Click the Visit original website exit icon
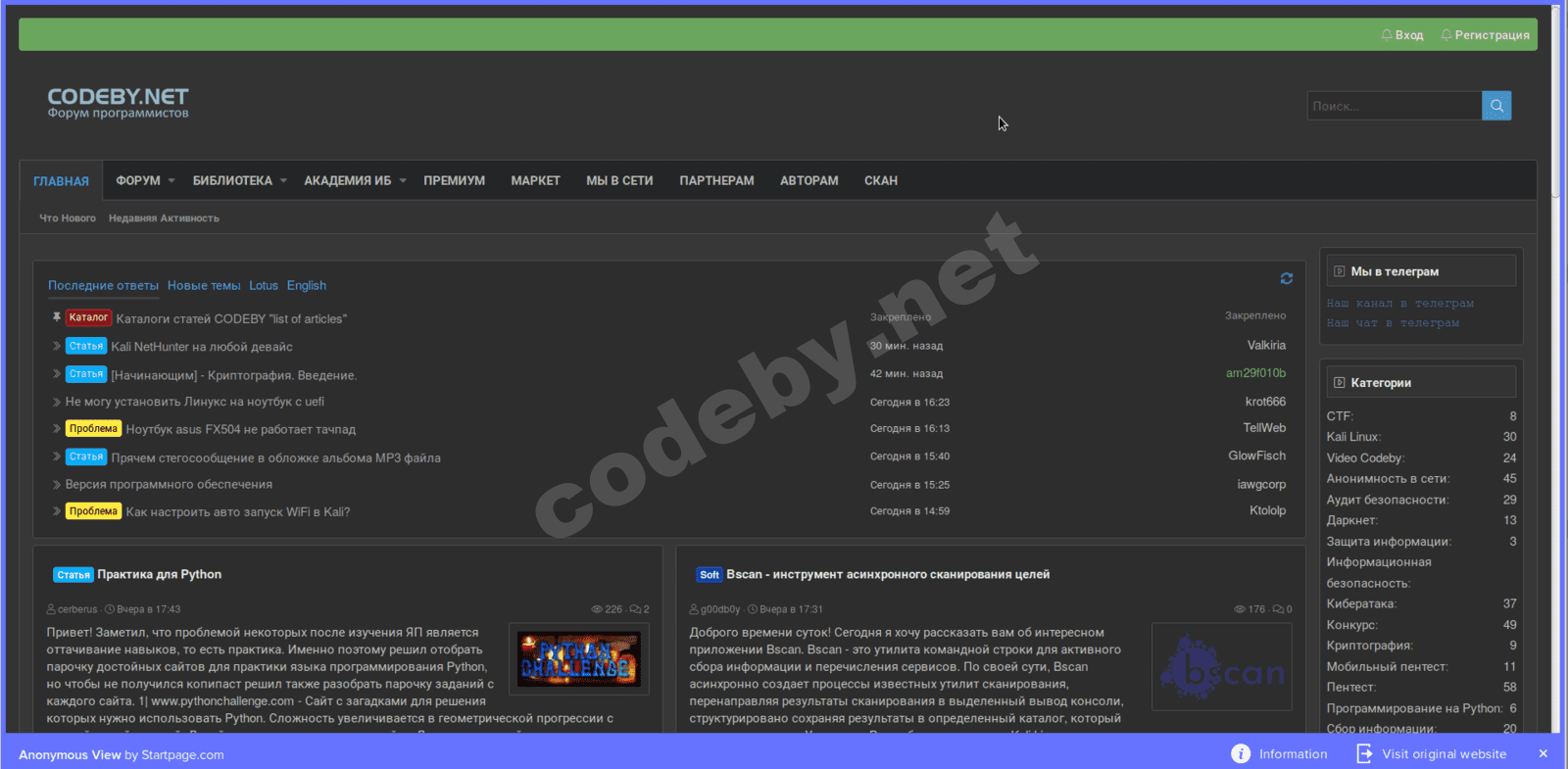Viewport: 1568px width, 769px height. pyautogui.click(x=1364, y=753)
